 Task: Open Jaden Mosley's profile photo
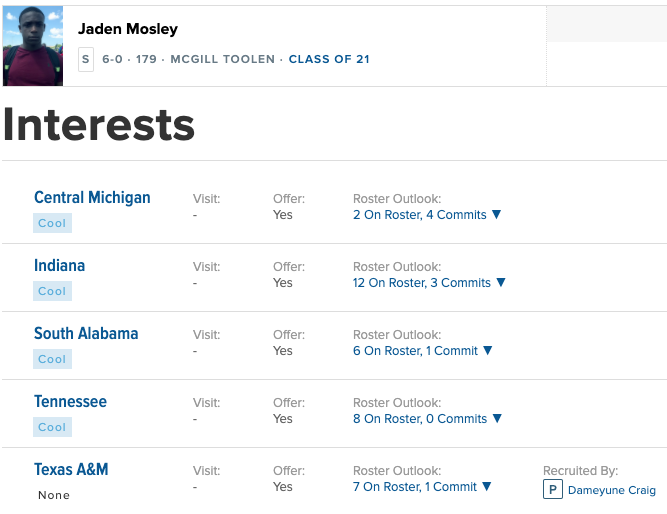(x=33, y=46)
